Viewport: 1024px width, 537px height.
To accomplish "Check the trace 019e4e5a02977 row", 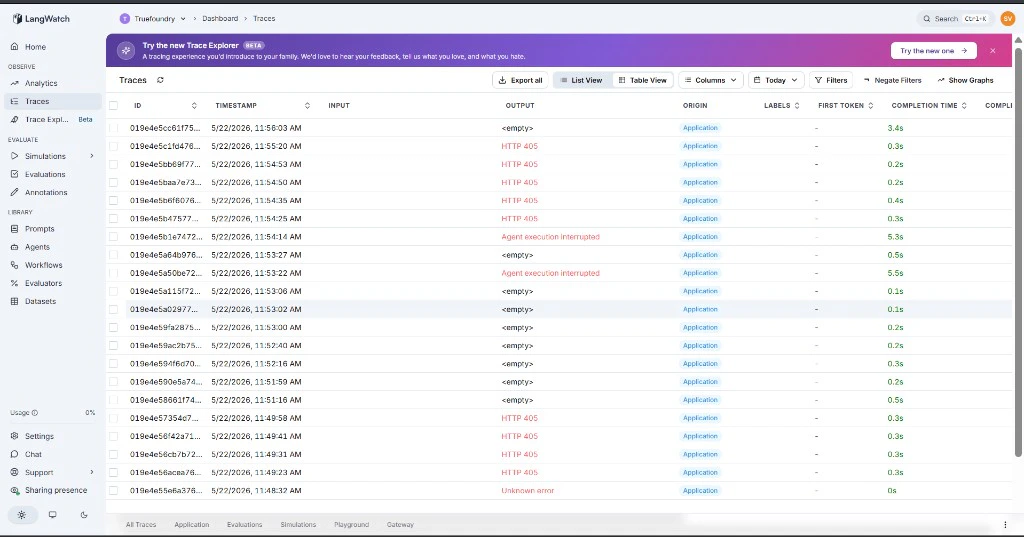I will [x=114, y=309].
